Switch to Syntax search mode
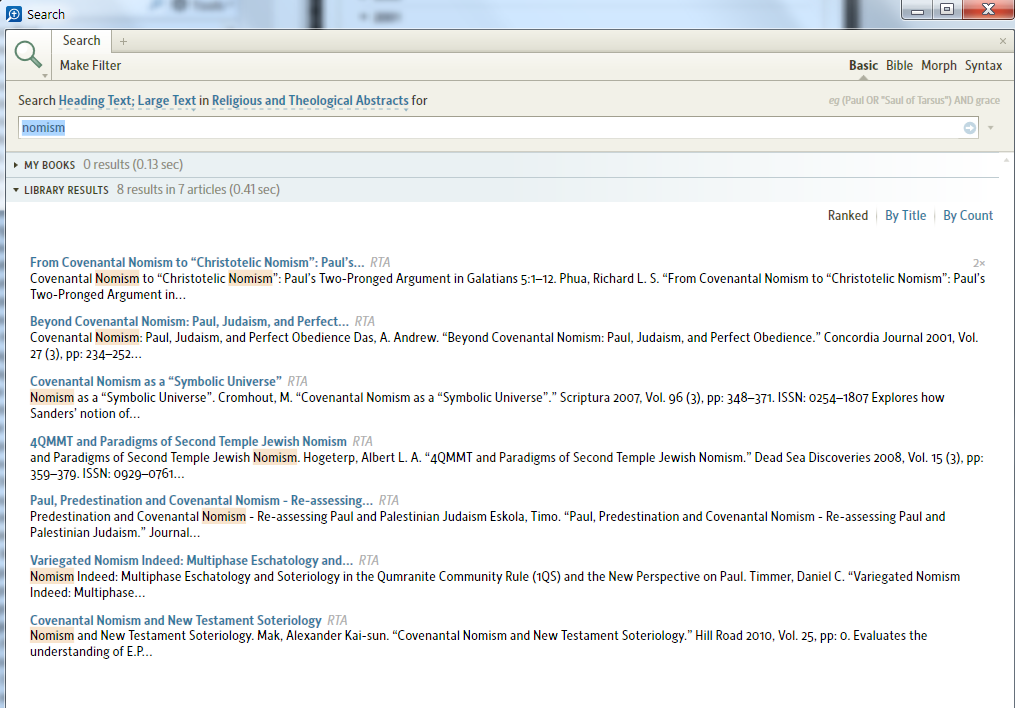This screenshot has width=1015, height=708. click(x=983, y=65)
